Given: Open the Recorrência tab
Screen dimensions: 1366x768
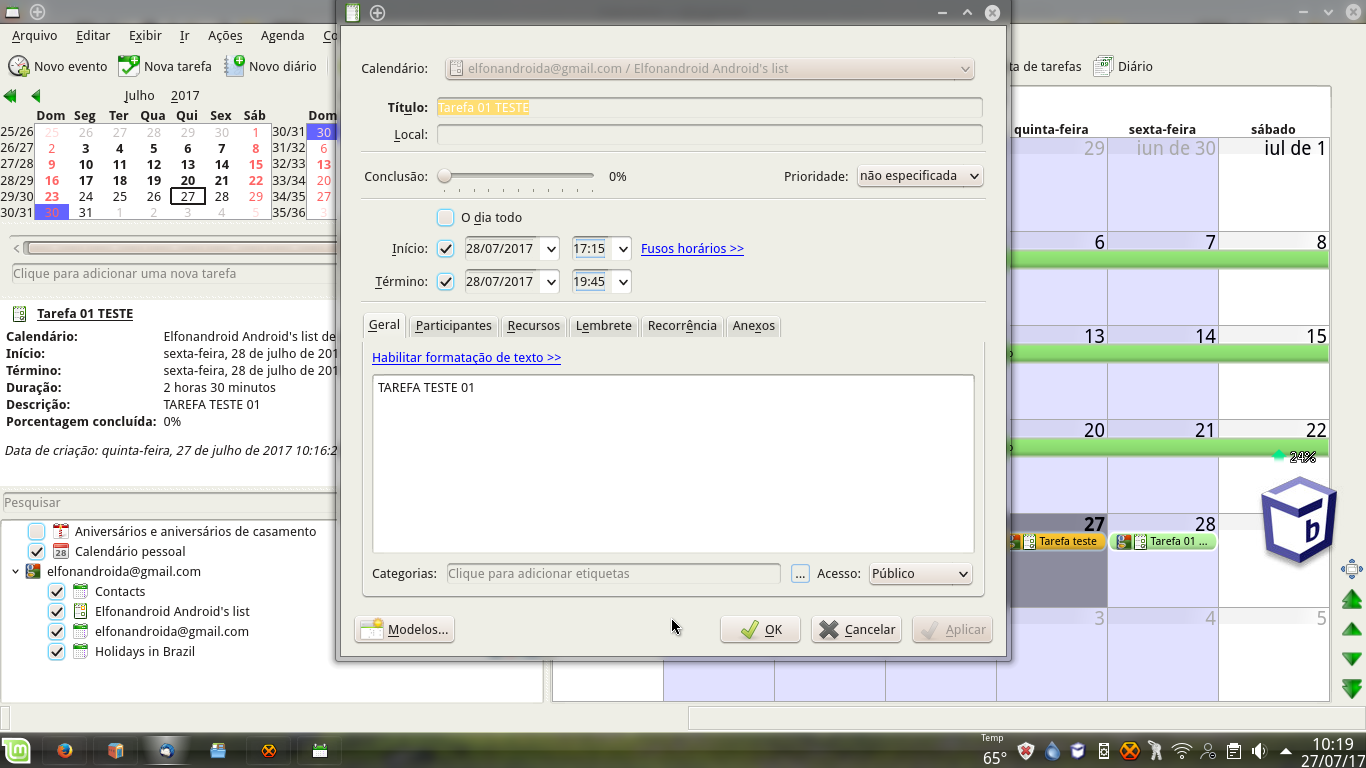Looking at the screenshot, I should (x=682, y=325).
